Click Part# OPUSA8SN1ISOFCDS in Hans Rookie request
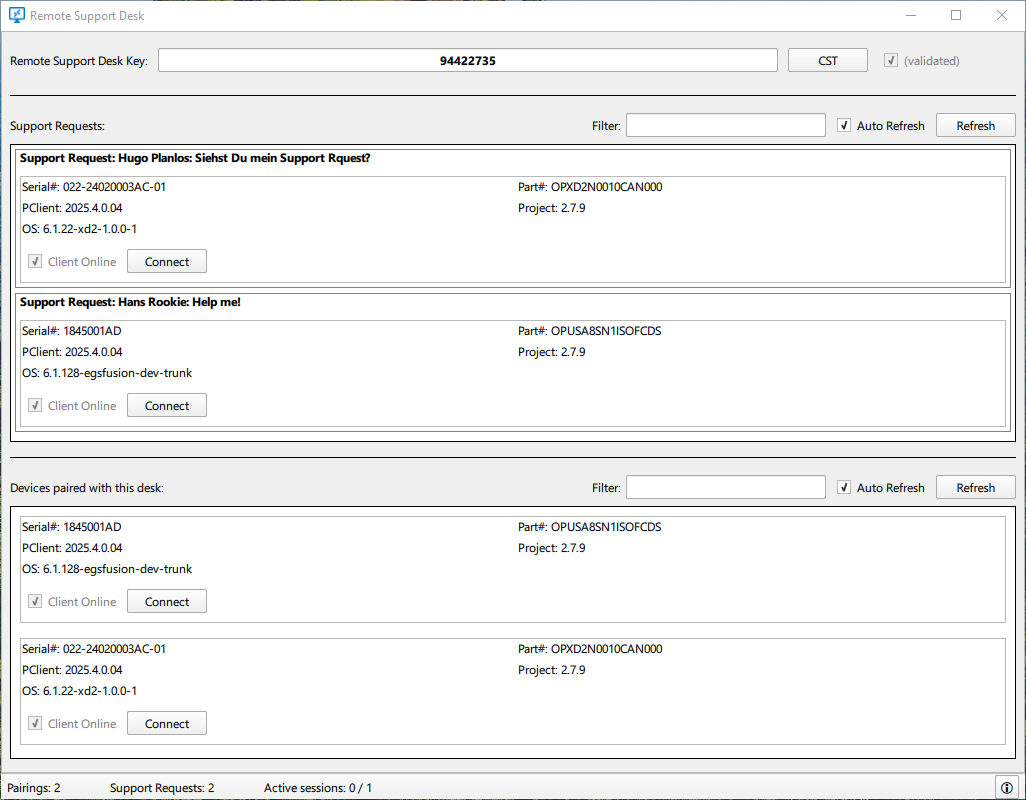The height and width of the screenshot is (800, 1026). (590, 330)
